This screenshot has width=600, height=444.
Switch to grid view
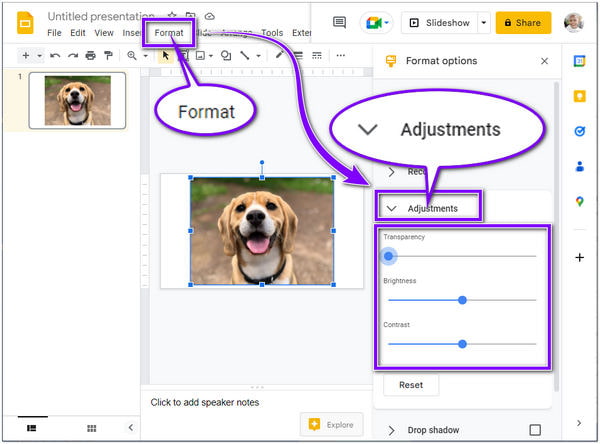point(91,428)
